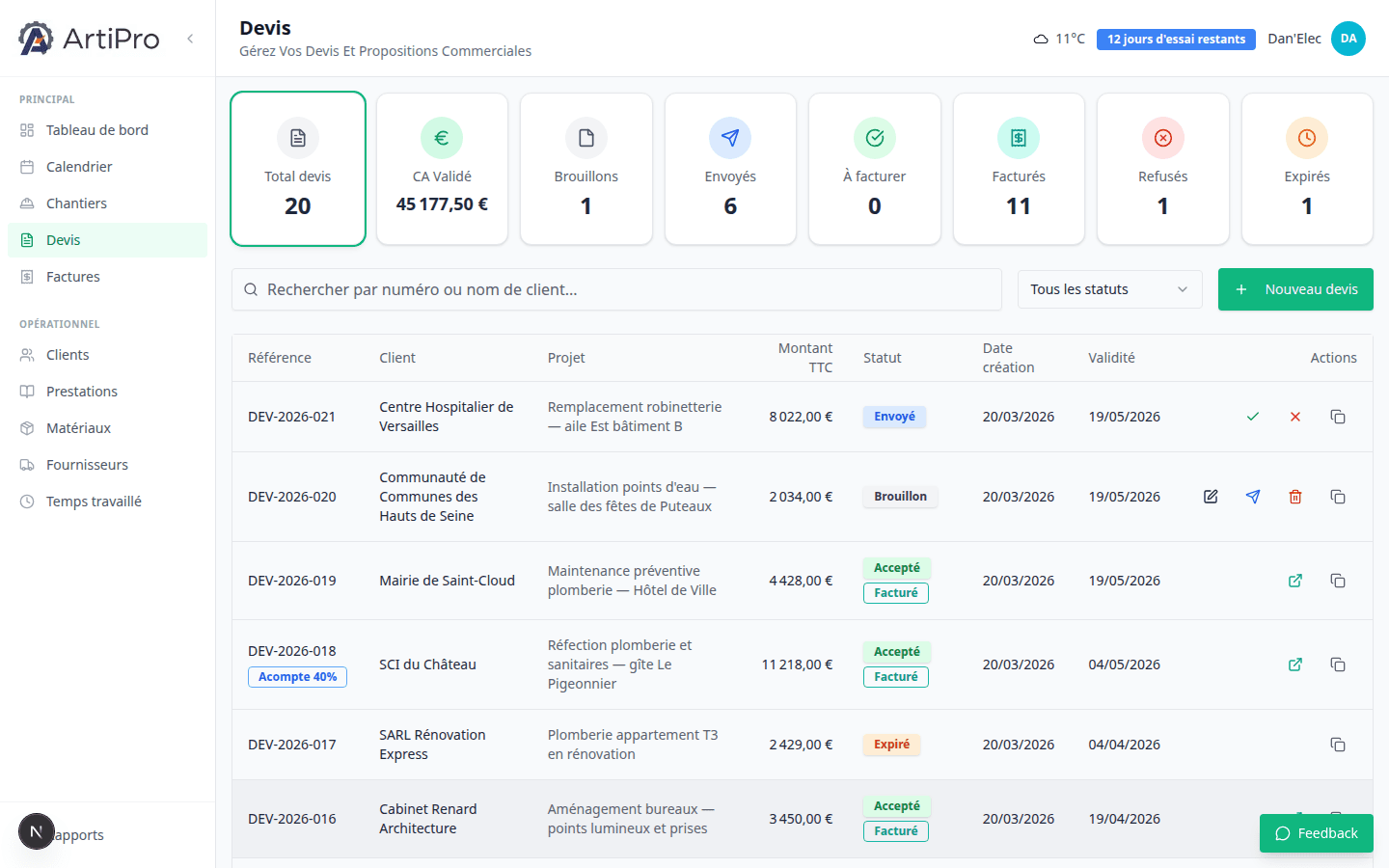Screen dimensions: 1389x868
Task: Filter by the Envoyés stat card
Action: [x=730, y=169]
